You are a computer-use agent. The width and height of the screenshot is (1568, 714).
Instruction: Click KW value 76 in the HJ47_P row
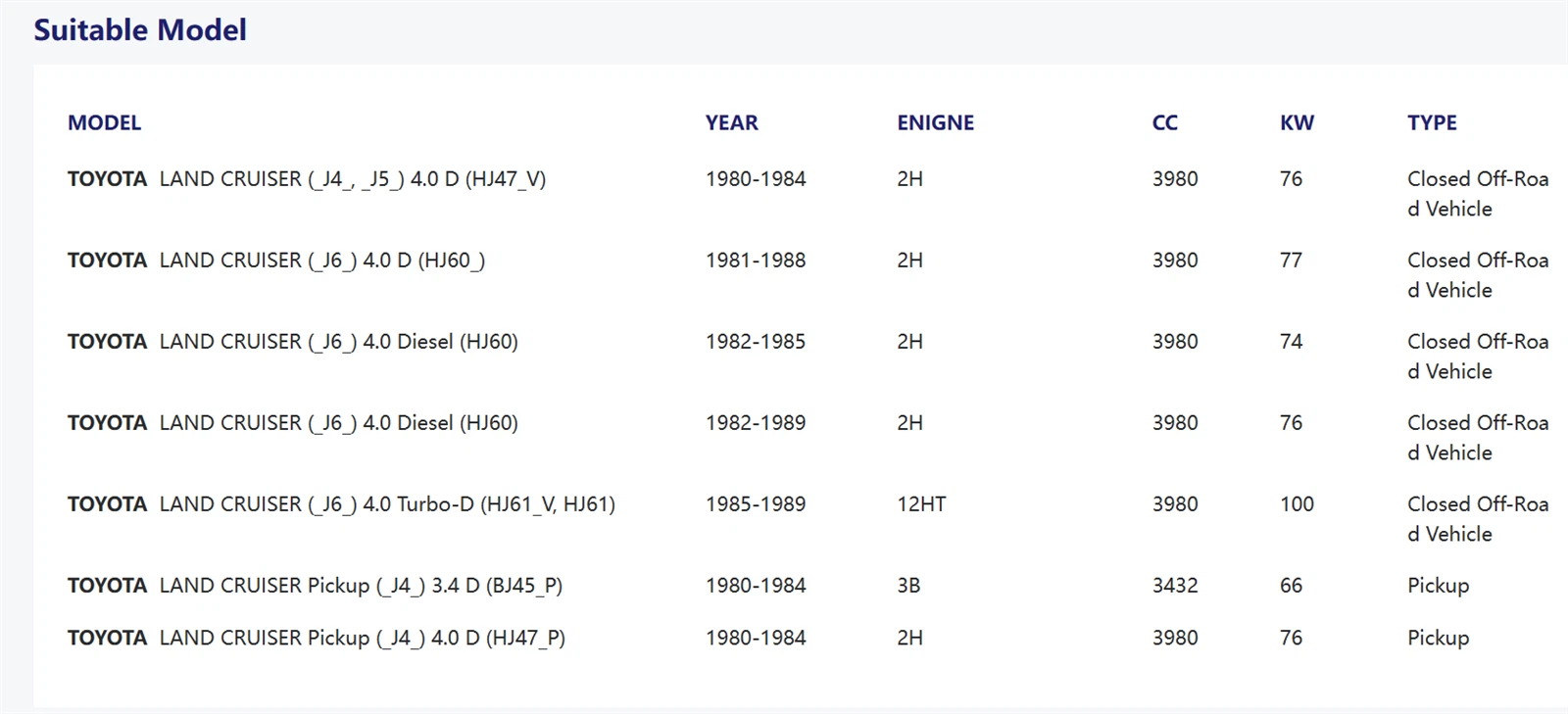[x=1291, y=638]
